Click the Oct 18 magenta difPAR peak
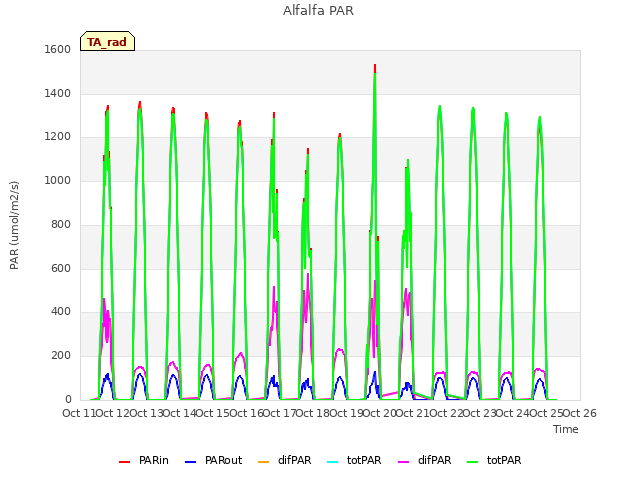640x480 pixels. pos(308,274)
